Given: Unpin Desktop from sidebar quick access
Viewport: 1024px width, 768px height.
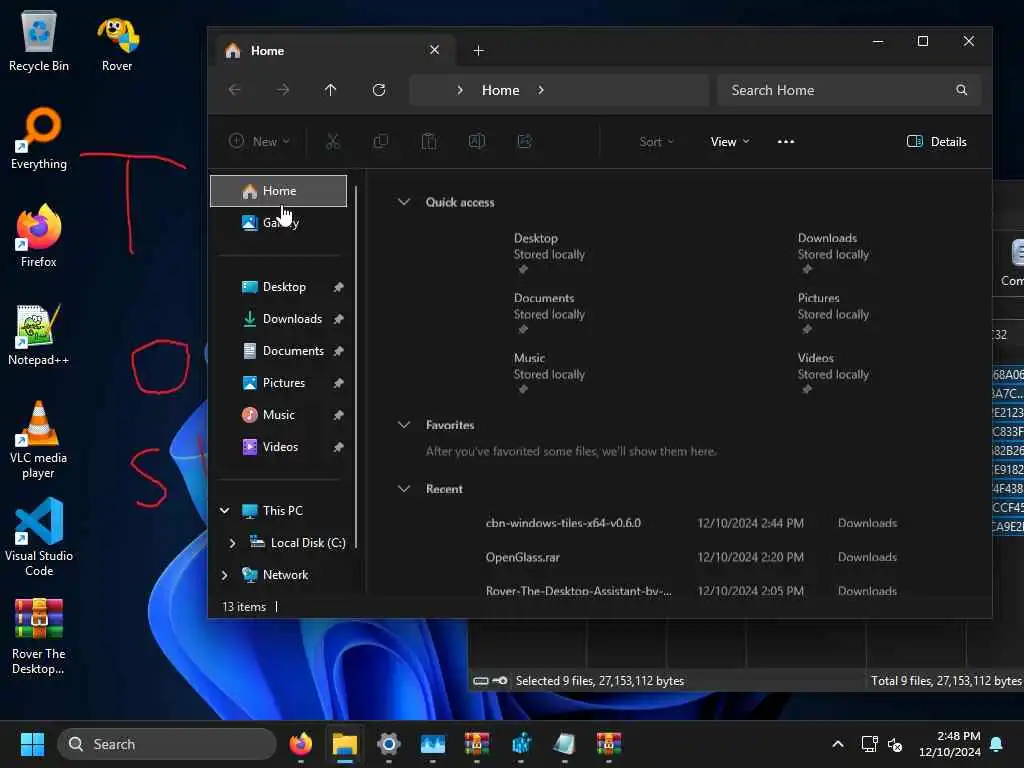Looking at the screenshot, I should pos(338,287).
